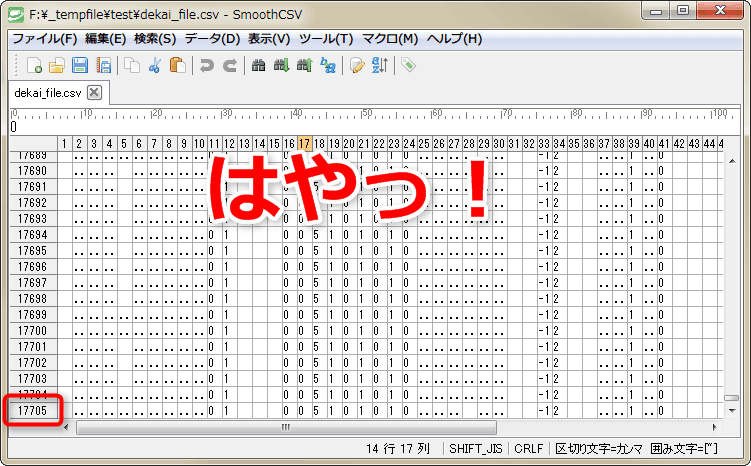751x466 pixels.
Task: Select row header 17705
Action: pyautogui.click(x=33, y=411)
